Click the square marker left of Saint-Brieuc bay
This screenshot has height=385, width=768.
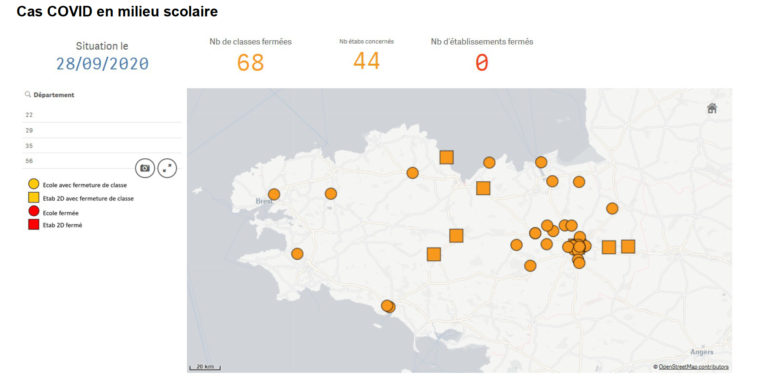tap(446, 157)
